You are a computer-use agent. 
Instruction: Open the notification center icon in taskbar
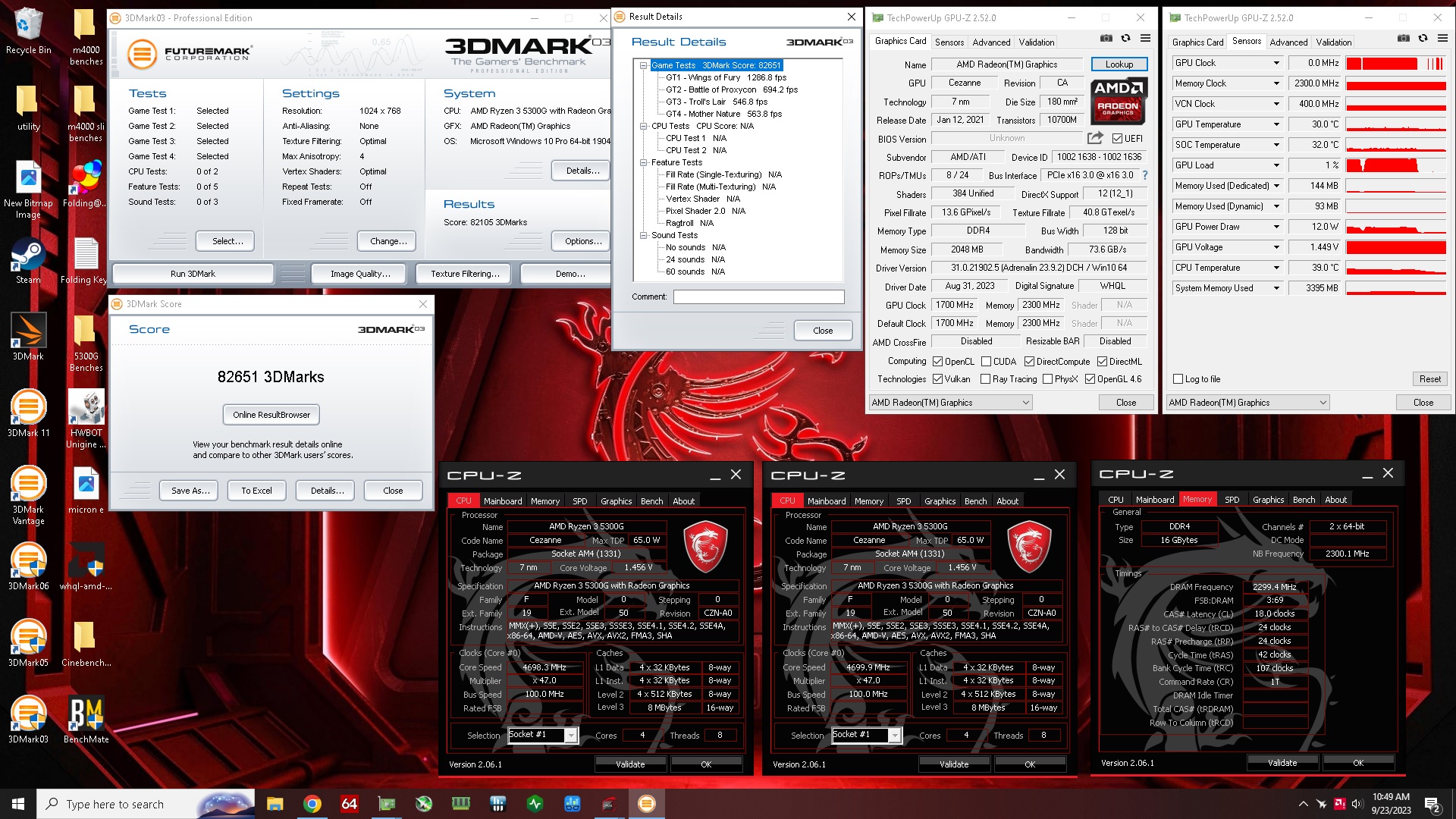click(x=1432, y=804)
